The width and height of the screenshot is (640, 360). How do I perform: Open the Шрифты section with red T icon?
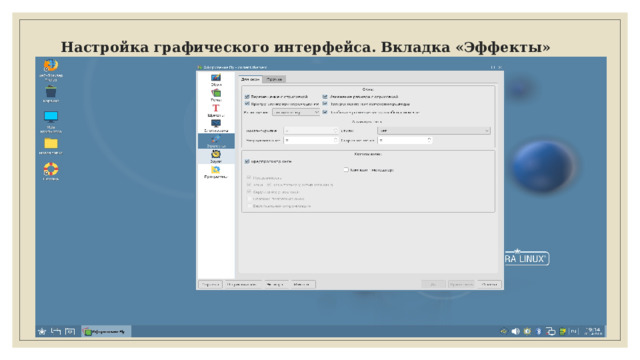click(x=216, y=111)
